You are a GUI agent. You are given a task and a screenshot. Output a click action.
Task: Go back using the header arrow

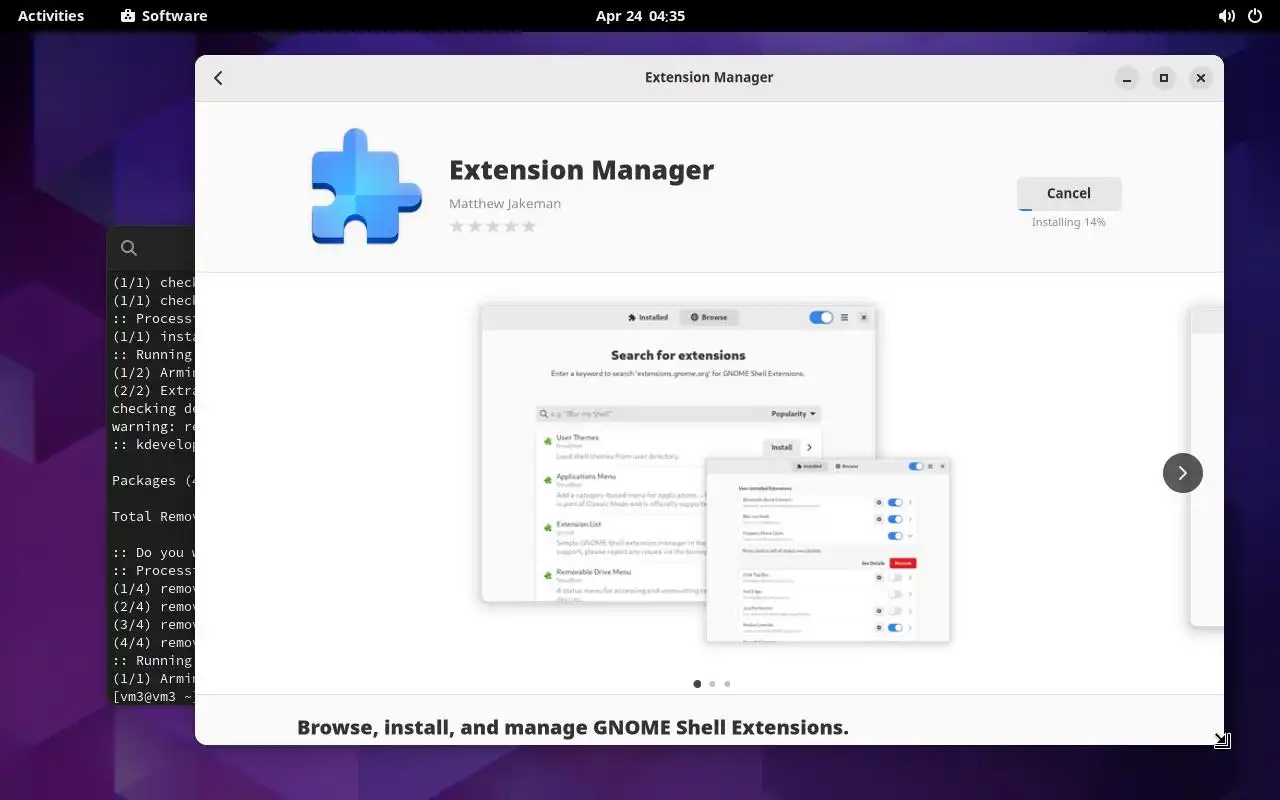pos(218,78)
